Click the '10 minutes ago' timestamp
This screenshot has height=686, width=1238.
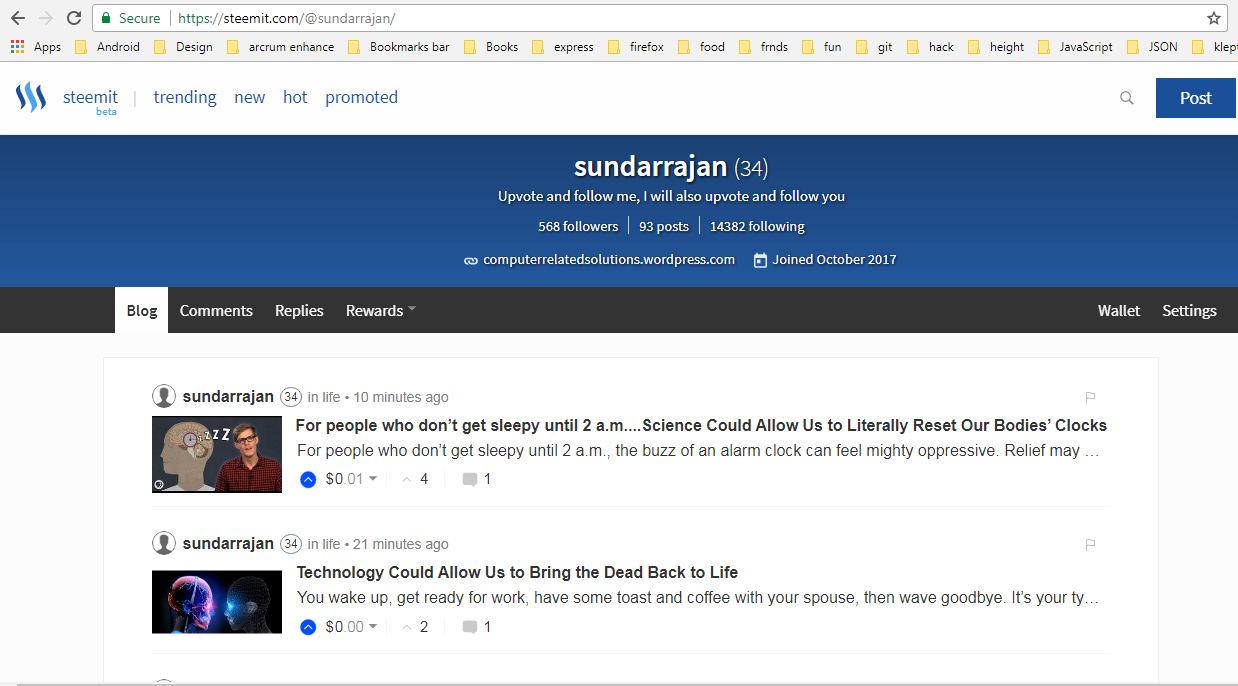401,397
